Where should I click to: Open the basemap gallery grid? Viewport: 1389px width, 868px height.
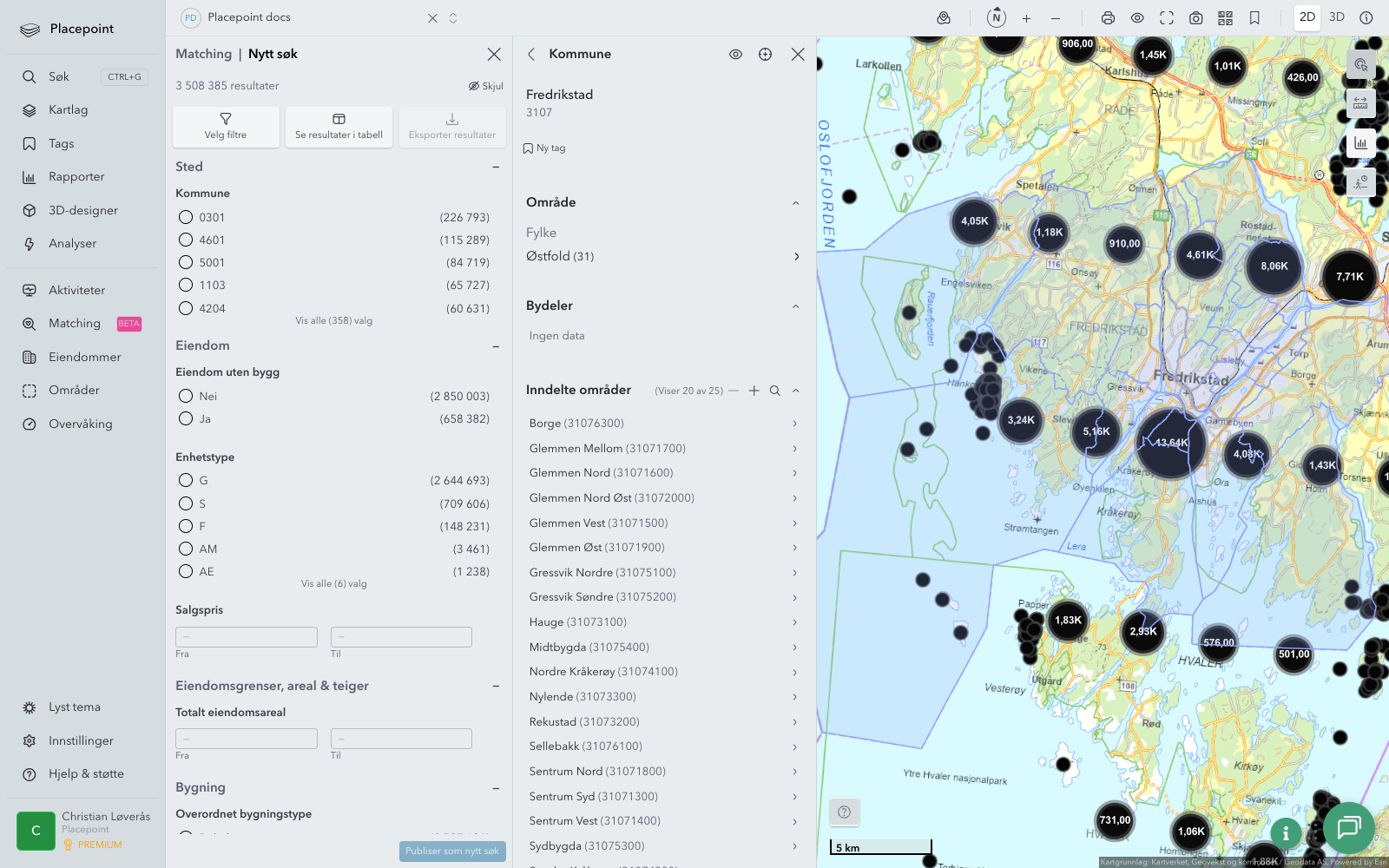(x=1226, y=18)
